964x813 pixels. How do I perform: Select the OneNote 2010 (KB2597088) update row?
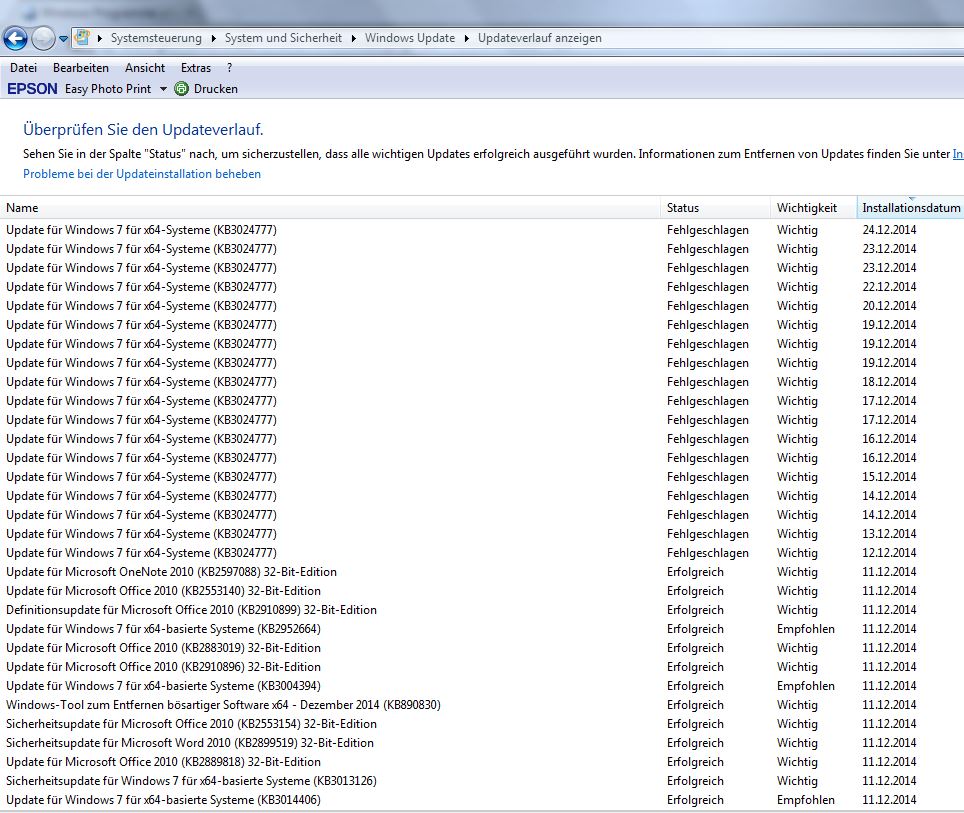(x=482, y=572)
